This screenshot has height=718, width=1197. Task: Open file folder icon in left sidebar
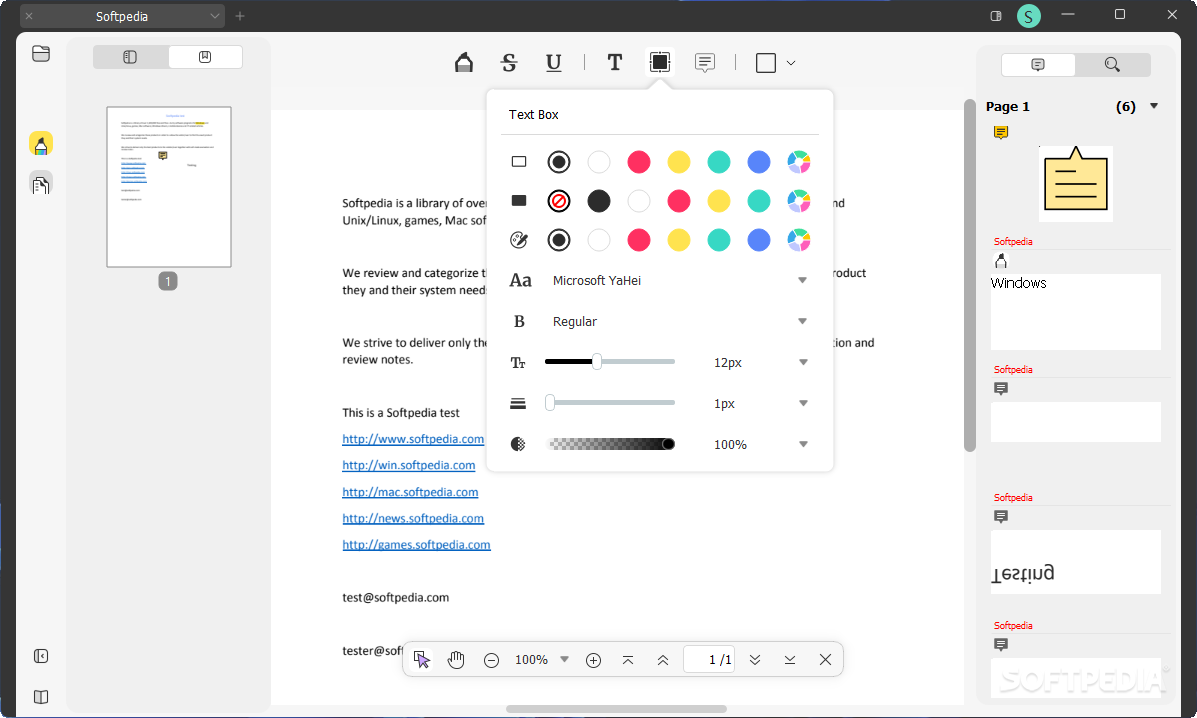pos(41,53)
